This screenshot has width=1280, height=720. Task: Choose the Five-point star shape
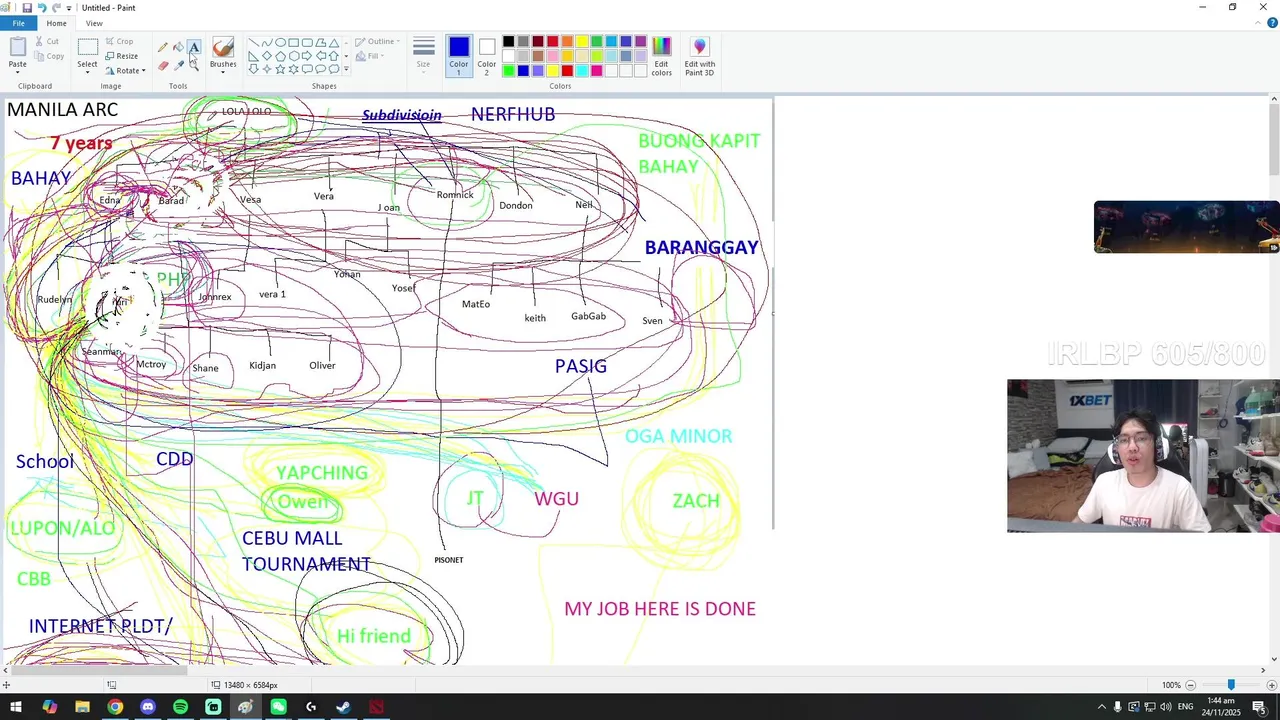point(280,69)
